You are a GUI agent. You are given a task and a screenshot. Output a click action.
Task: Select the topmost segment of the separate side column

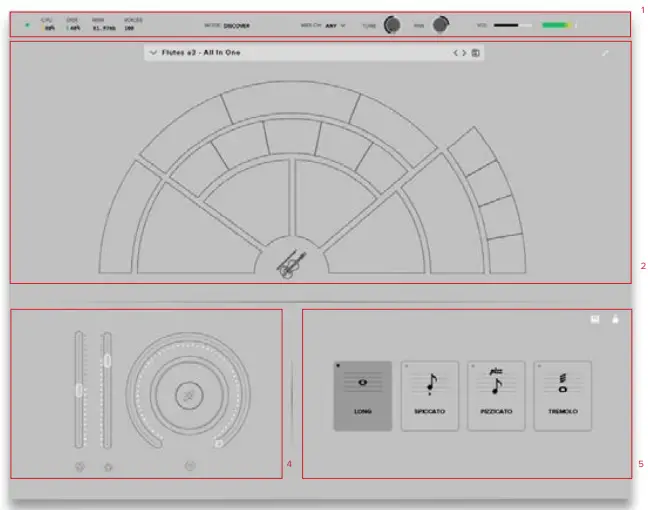pyautogui.click(x=472, y=150)
